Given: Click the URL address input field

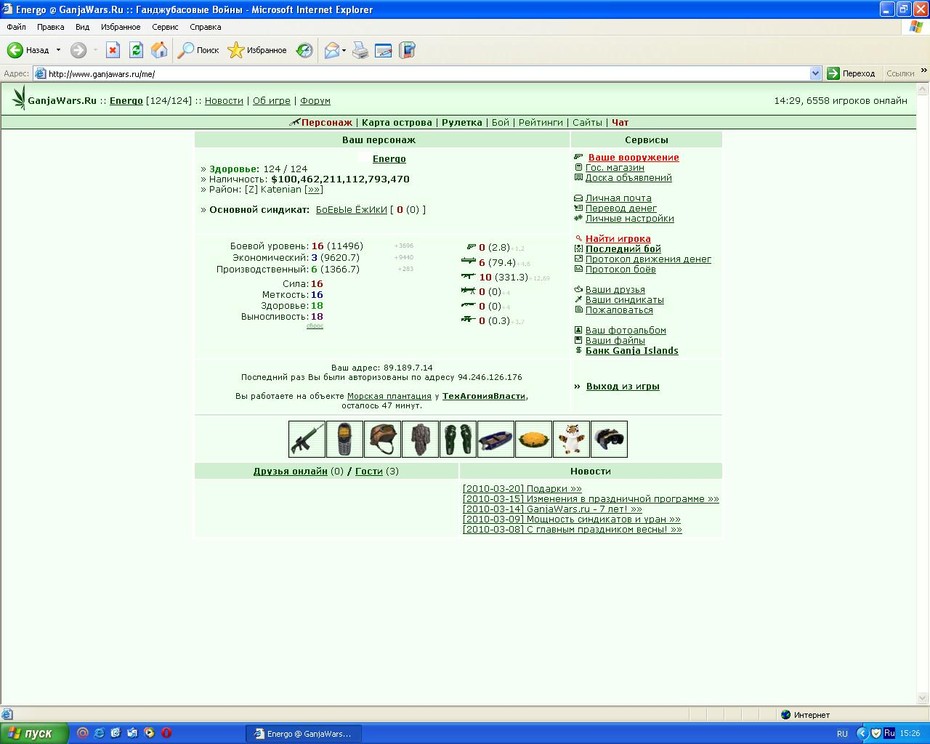Looking at the screenshot, I should click(427, 74).
